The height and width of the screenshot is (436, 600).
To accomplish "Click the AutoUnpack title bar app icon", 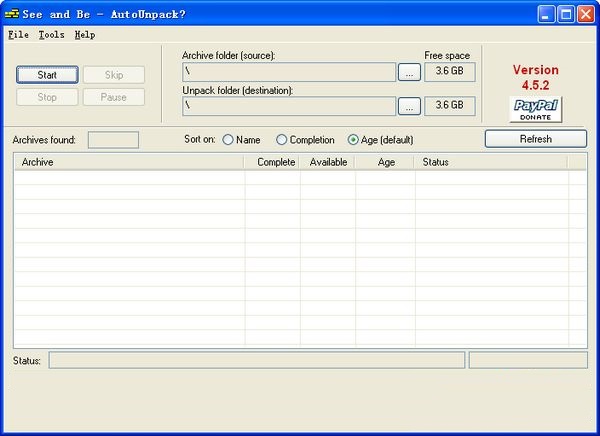I will tap(12, 14).
